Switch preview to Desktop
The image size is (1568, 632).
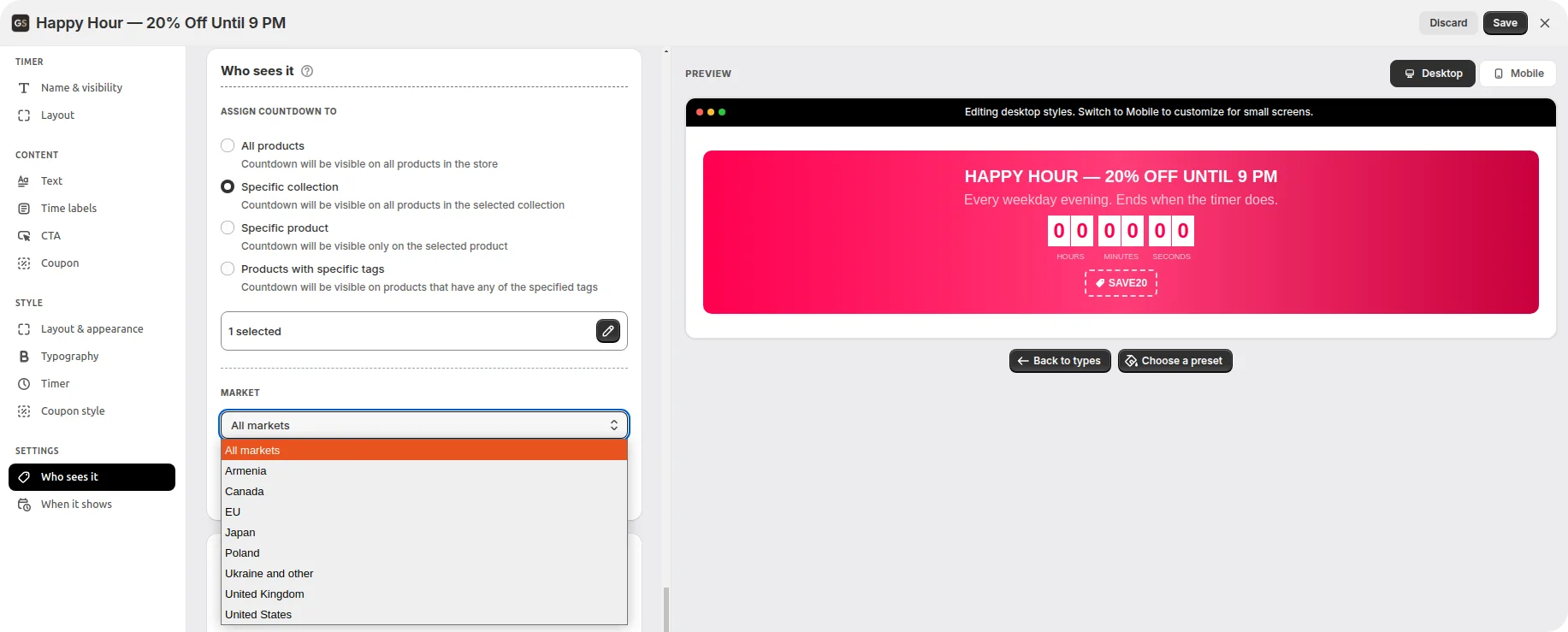coord(1433,74)
